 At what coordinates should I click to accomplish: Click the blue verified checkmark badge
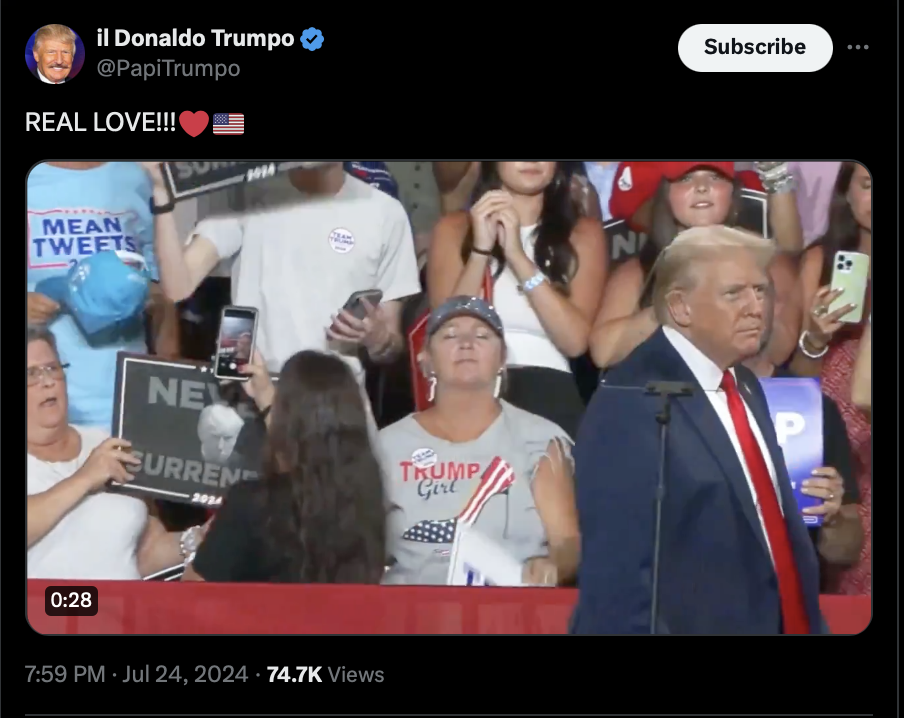click(312, 39)
